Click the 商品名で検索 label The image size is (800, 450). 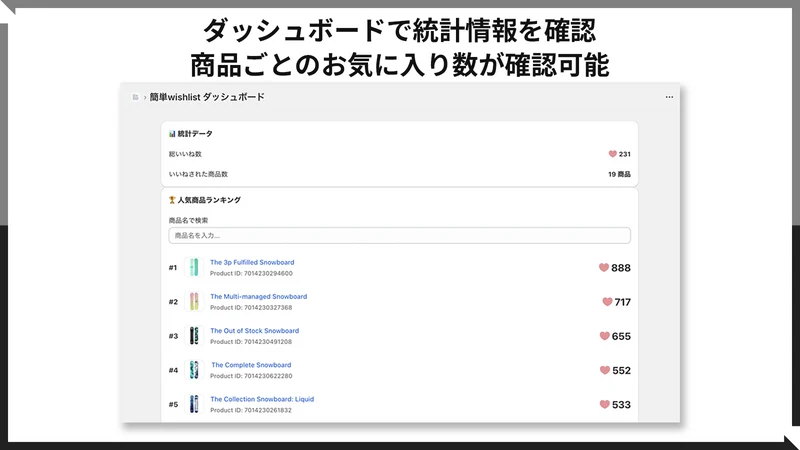click(x=188, y=220)
